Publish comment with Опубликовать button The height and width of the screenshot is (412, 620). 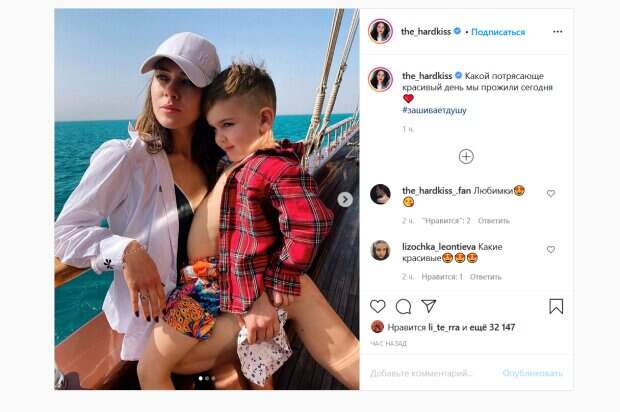(x=532, y=373)
